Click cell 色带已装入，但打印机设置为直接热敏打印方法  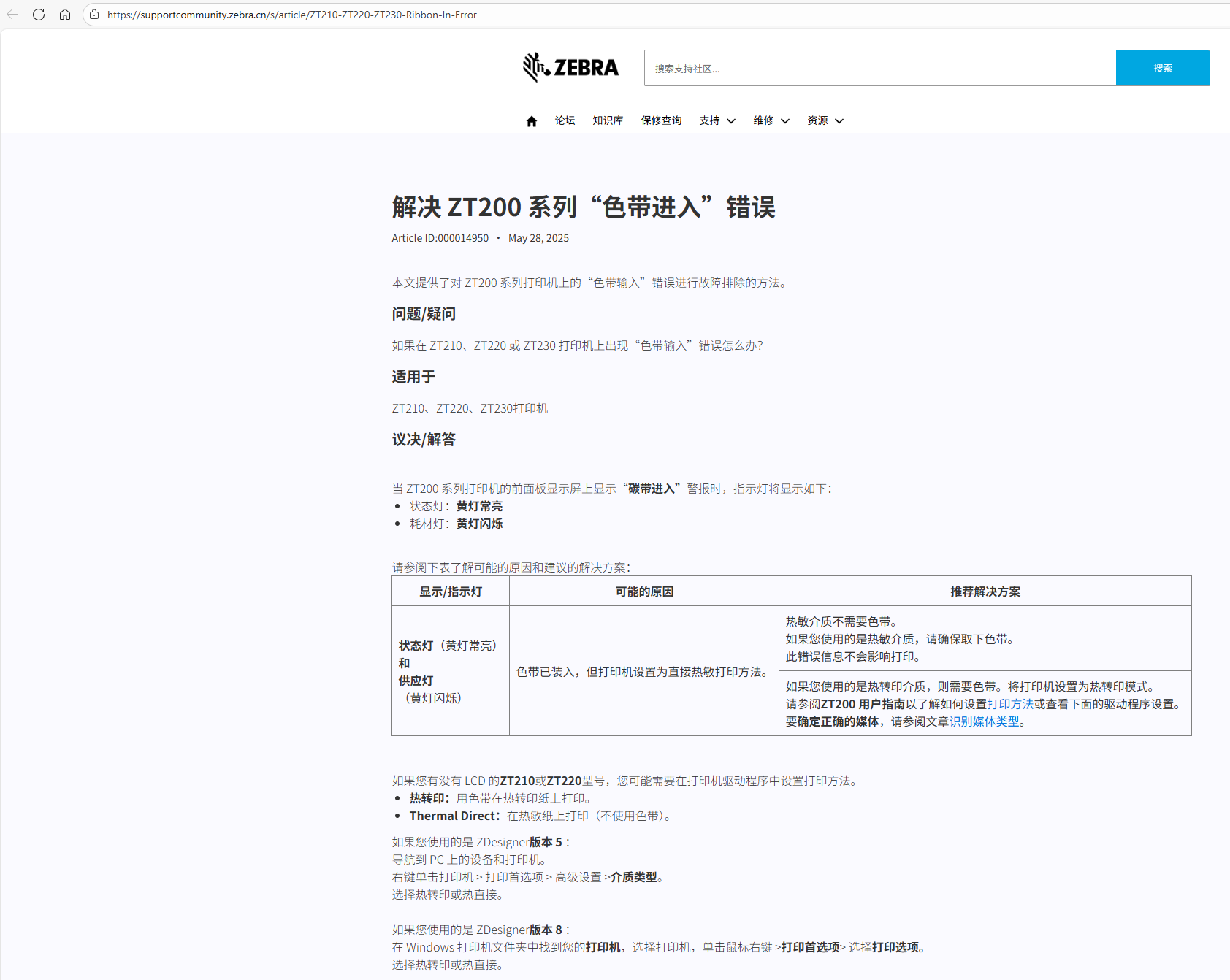tap(644, 672)
